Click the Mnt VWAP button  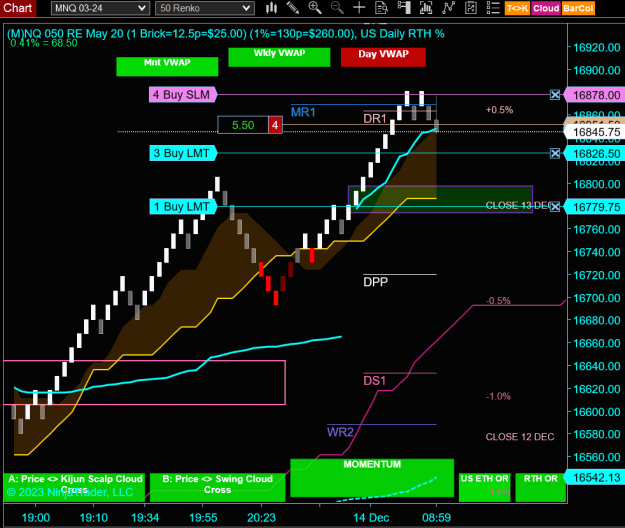pyautogui.click(x=167, y=67)
